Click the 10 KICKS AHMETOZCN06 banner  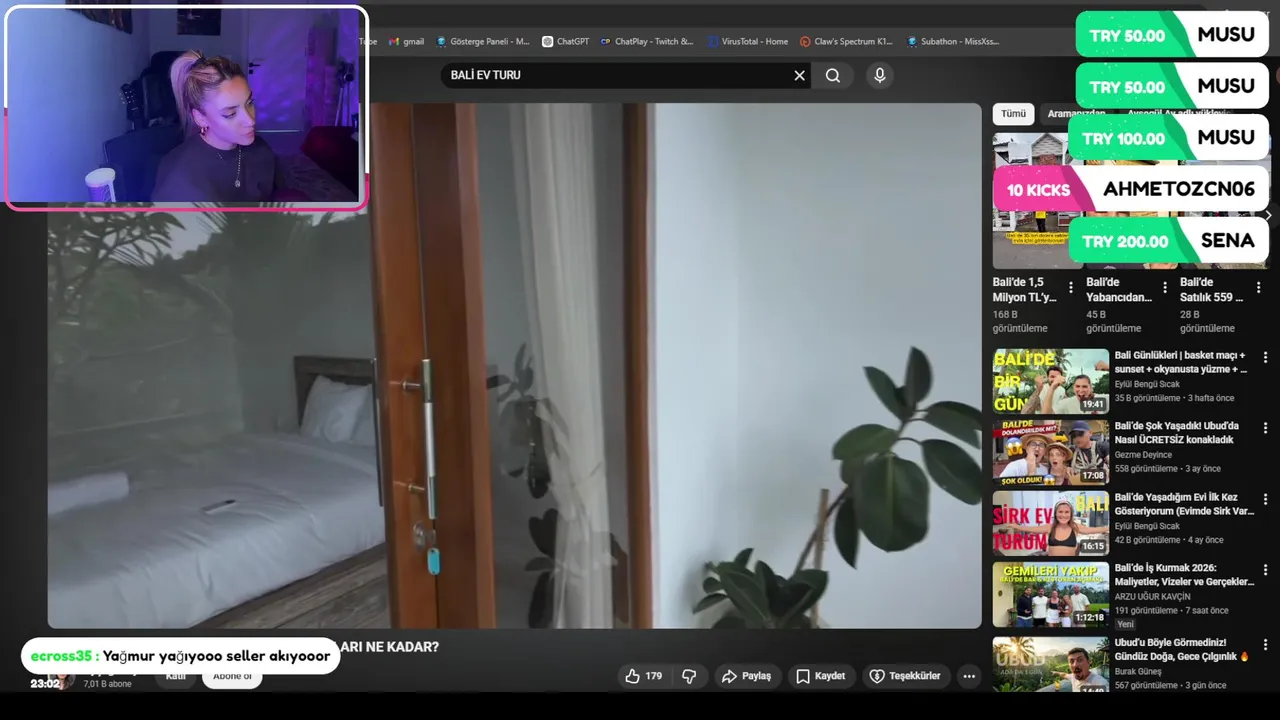click(x=1130, y=189)
